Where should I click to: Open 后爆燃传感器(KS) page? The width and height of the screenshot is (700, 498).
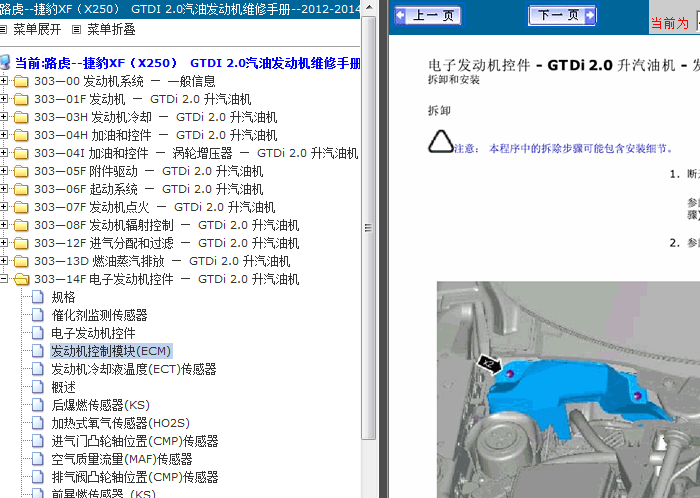[x=100, y=405]
